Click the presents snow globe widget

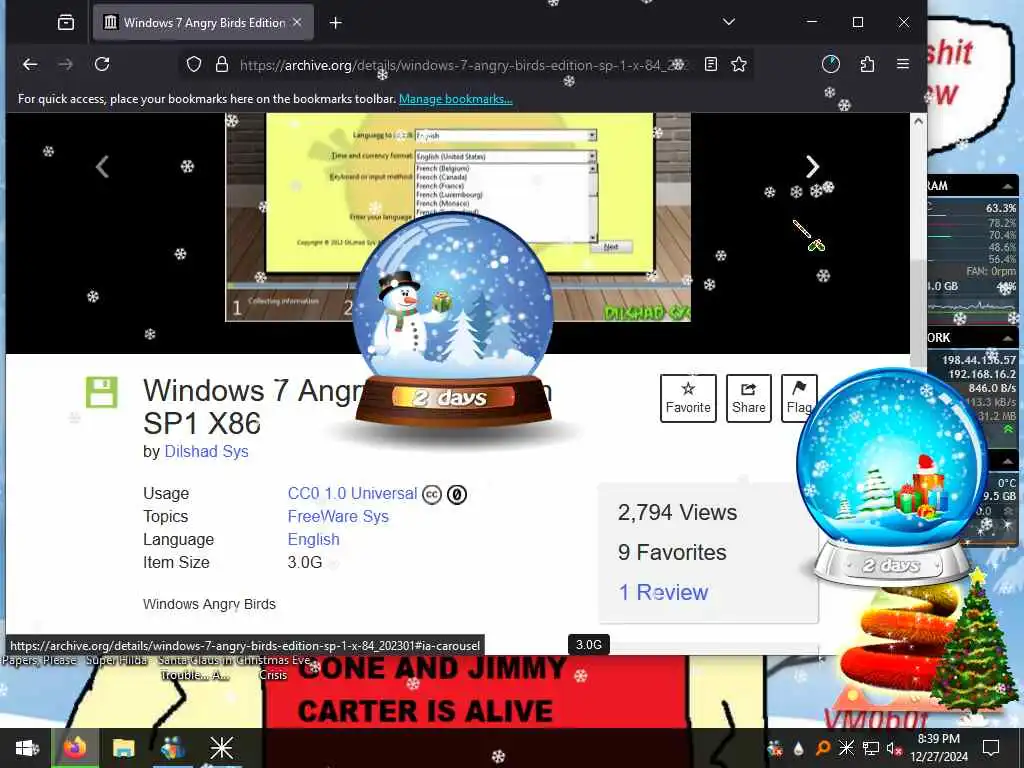(x=892, y=477)
